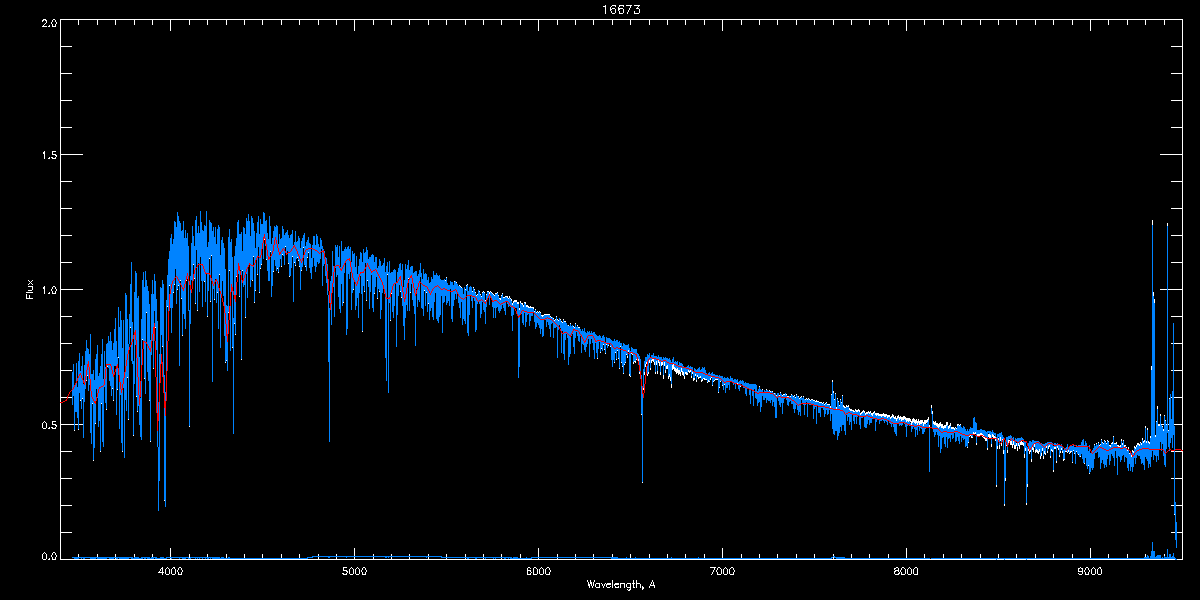The height and width of the screenshot is (600, 1200).
Task: Click the y-axis tick label "0.5"
Action: (48, 424)
